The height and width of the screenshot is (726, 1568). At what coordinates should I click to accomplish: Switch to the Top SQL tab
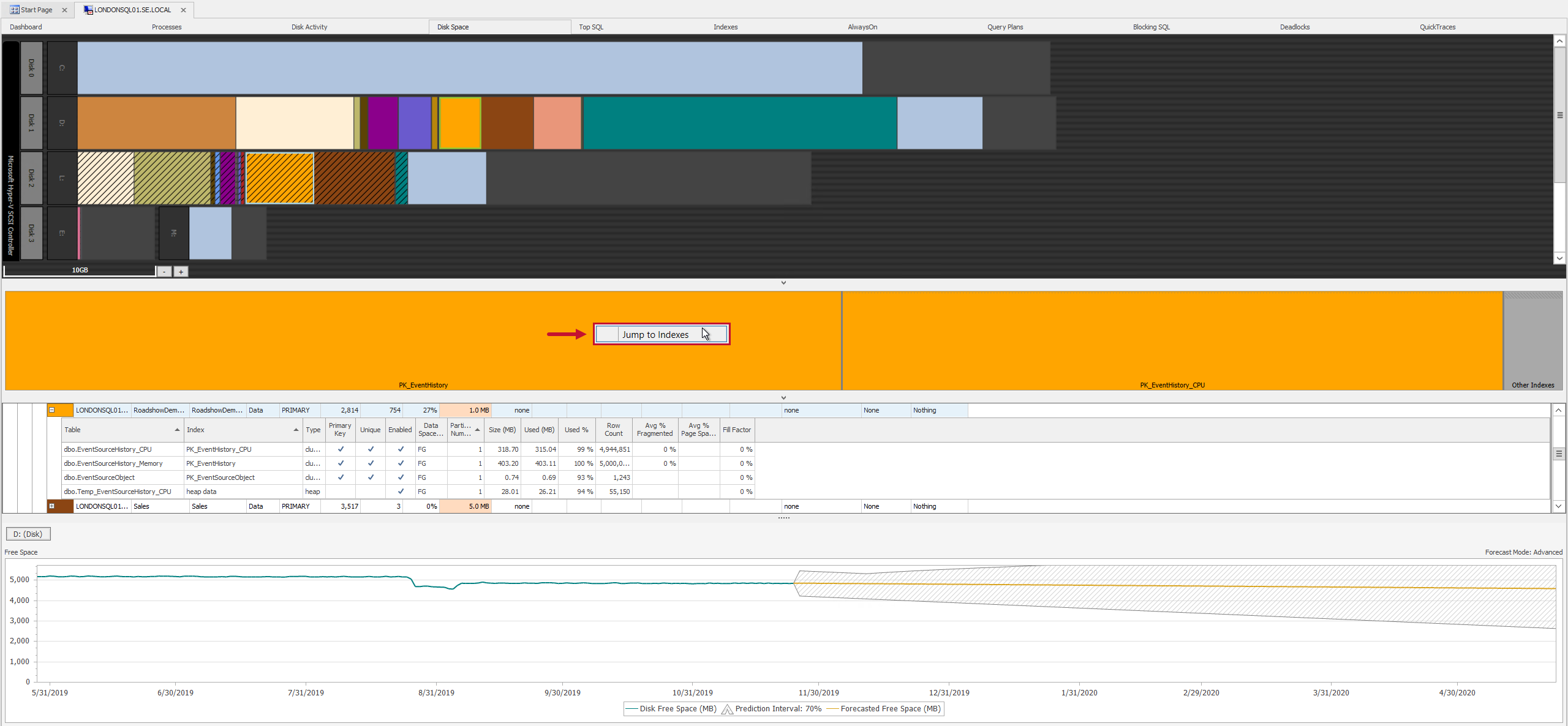pos(590,26)
